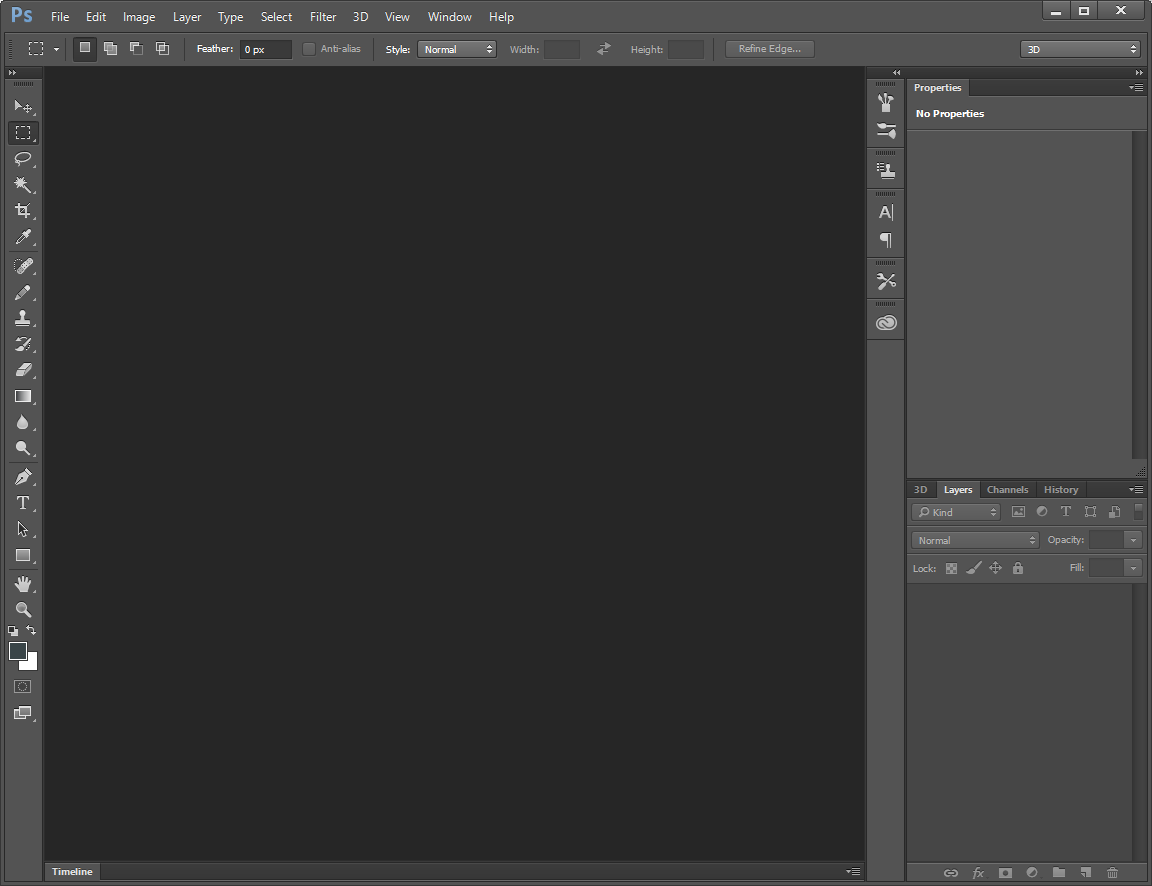Screen dimensions: 1152x886
Task: Choose Intersect with selection mode
Action: tap(162, 48)
